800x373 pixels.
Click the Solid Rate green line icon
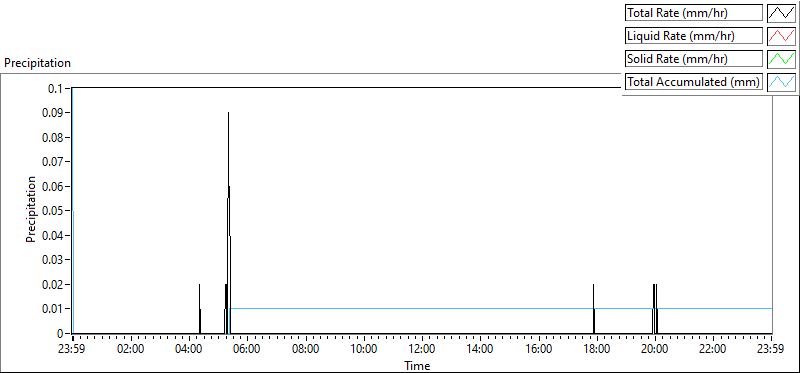pyautogui.click(x=781, y=59)
